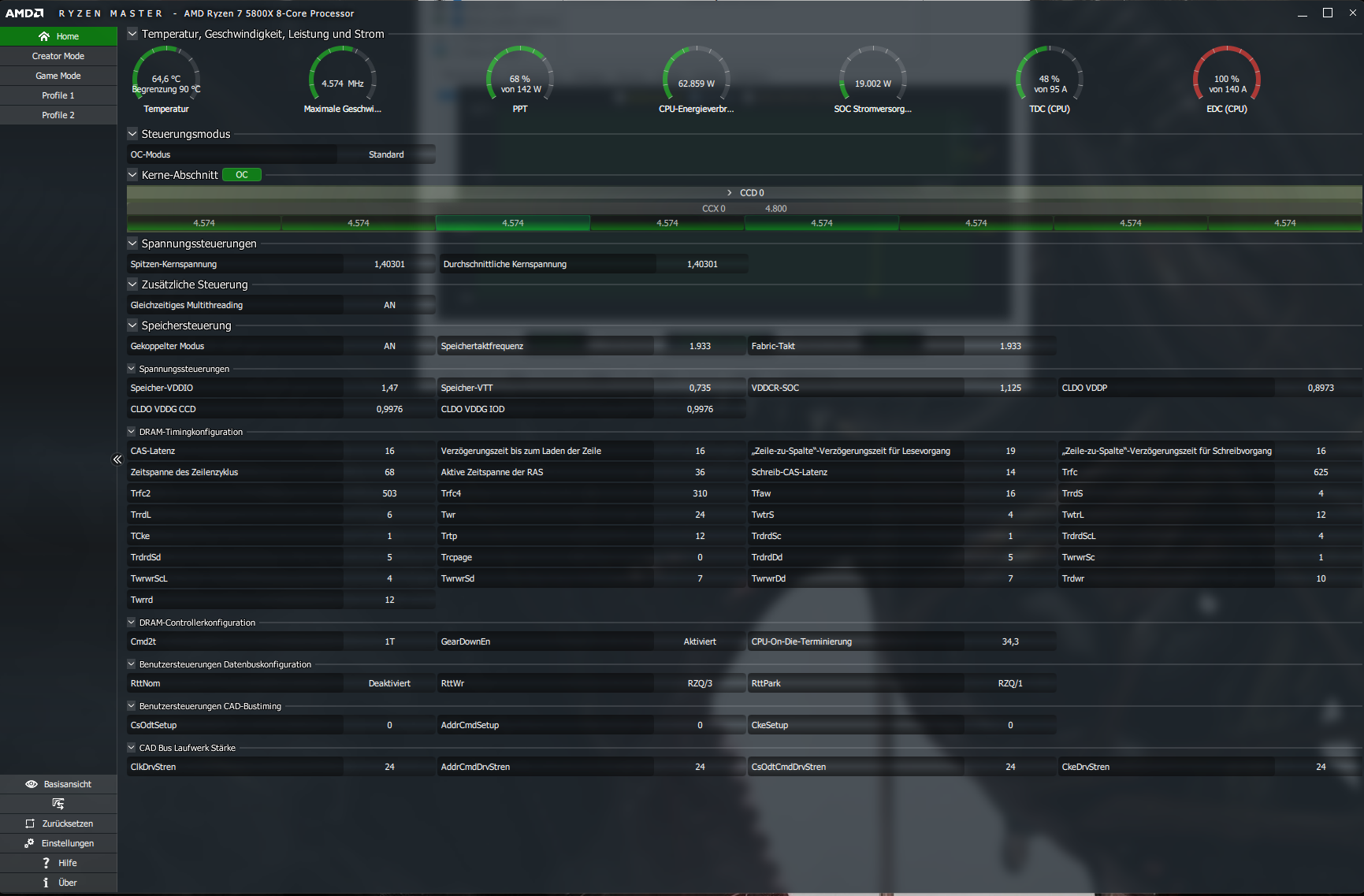Image resolution: width=1364 pixels, height=896 pixels.
Task: Open the OC-Modus Standard dropdown
Action: click(386, 154)
